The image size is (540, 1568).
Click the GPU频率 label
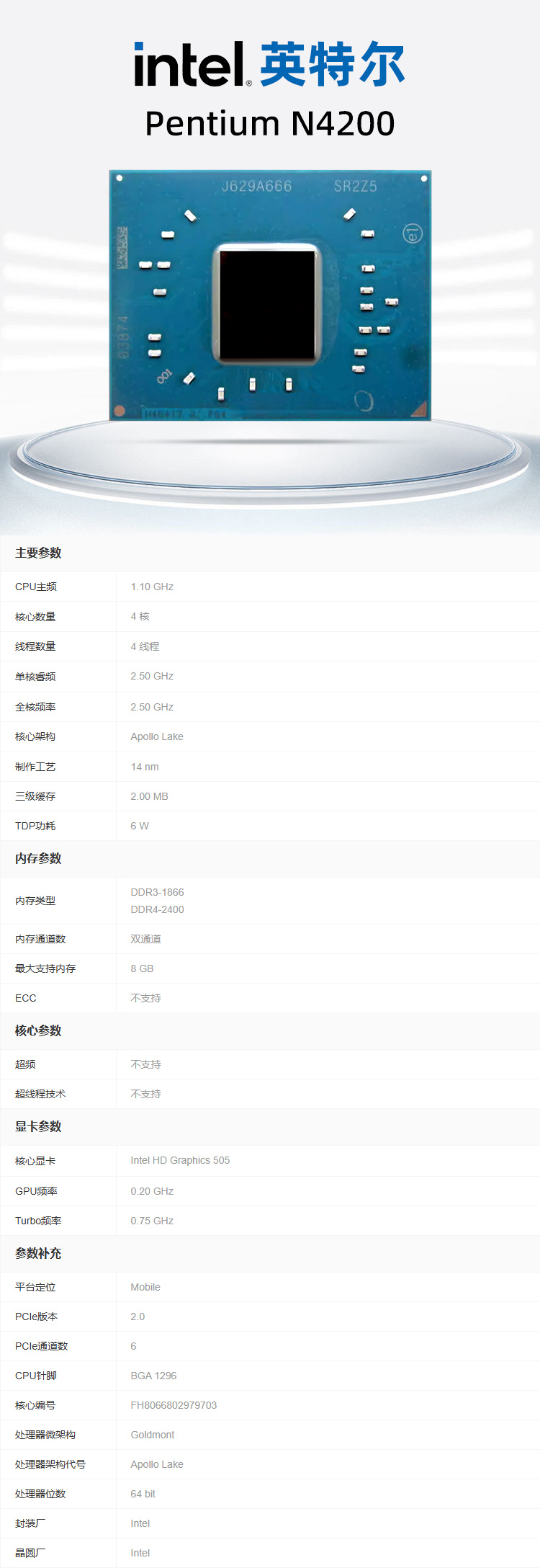pos(36,1192)
